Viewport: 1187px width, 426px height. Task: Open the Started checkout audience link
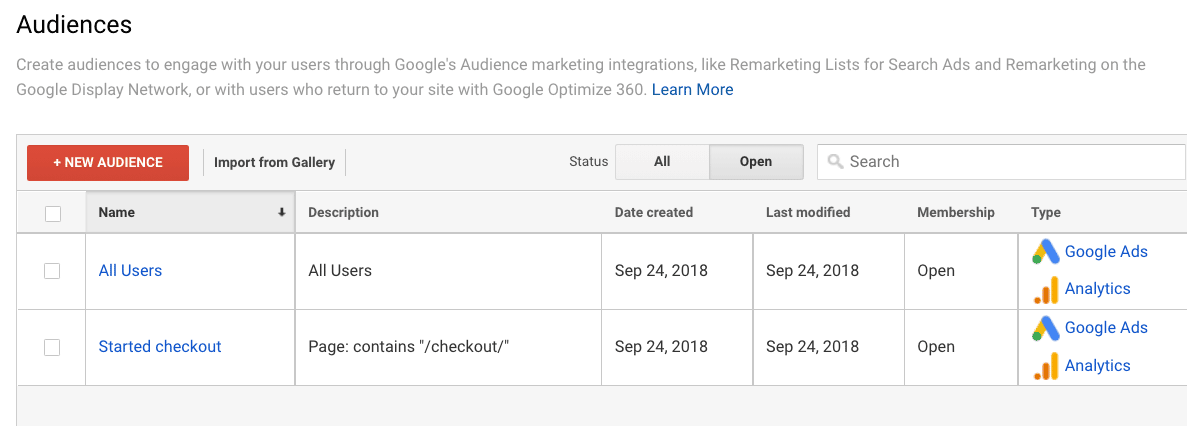(x=160, y=347)
